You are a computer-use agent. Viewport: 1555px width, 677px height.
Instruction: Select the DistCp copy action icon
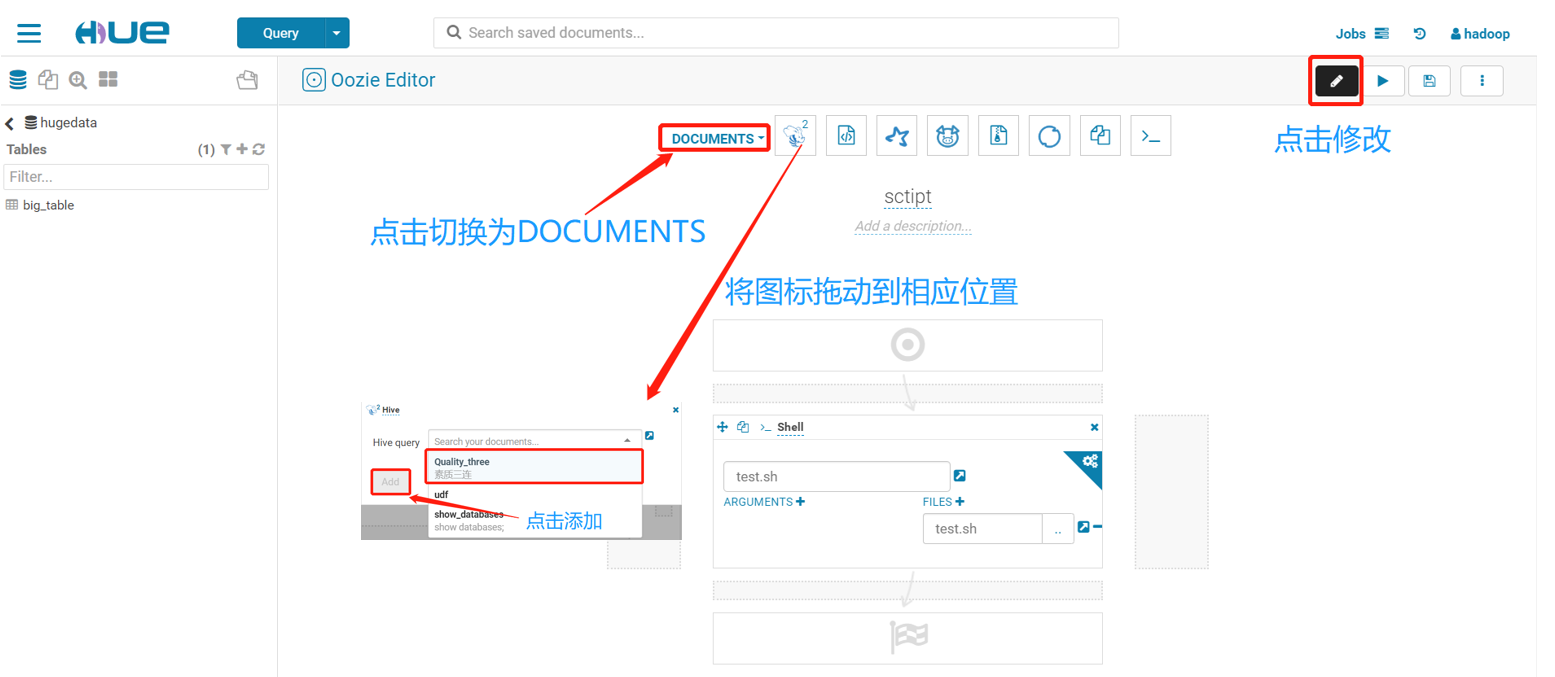pos(1100,135)
